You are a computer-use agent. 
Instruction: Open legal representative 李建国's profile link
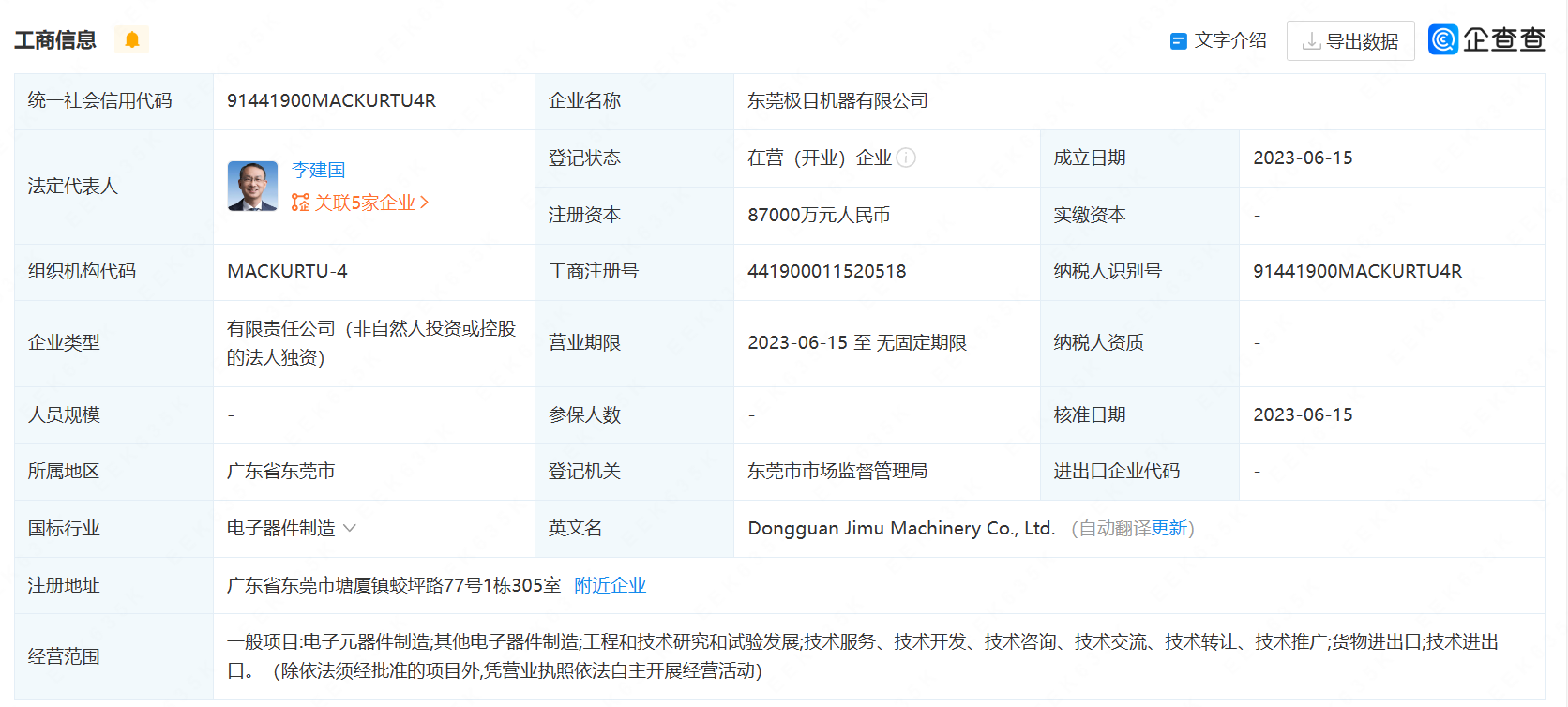pos(318,170)
